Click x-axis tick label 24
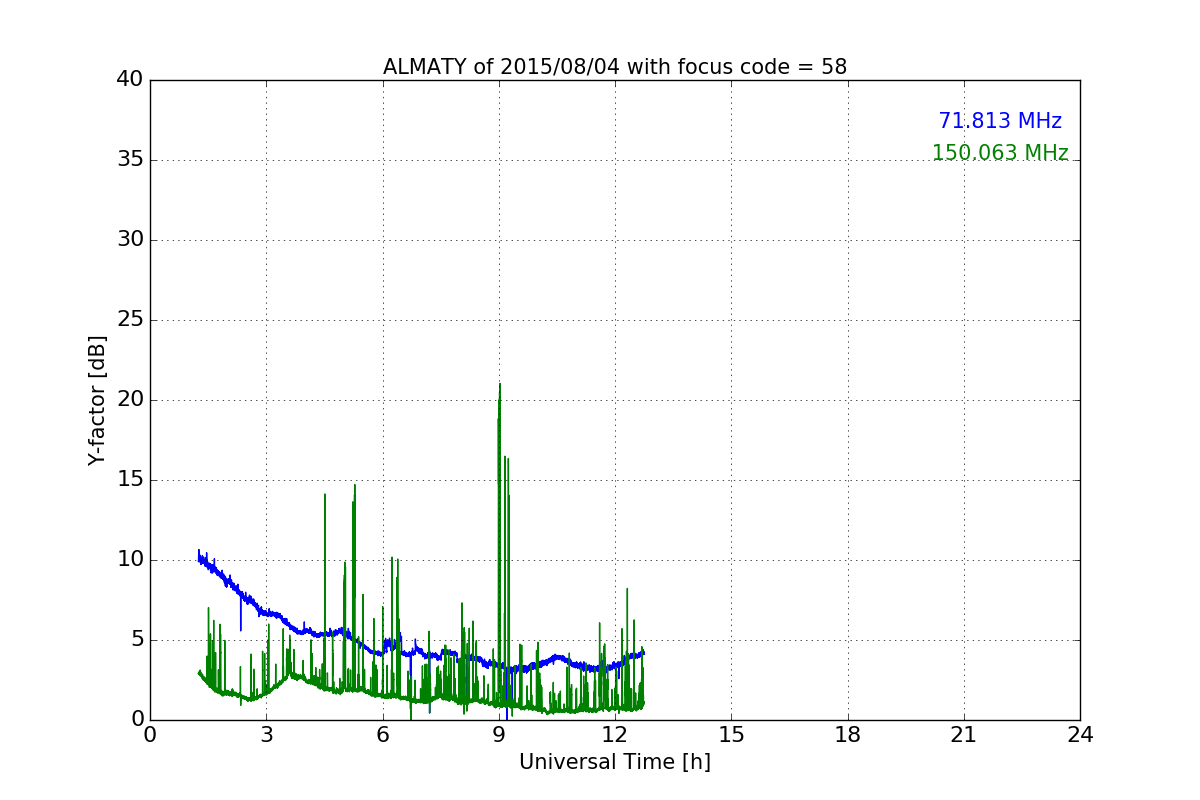This screenshot has height=800, width=1200. (x=1080, y=735)
